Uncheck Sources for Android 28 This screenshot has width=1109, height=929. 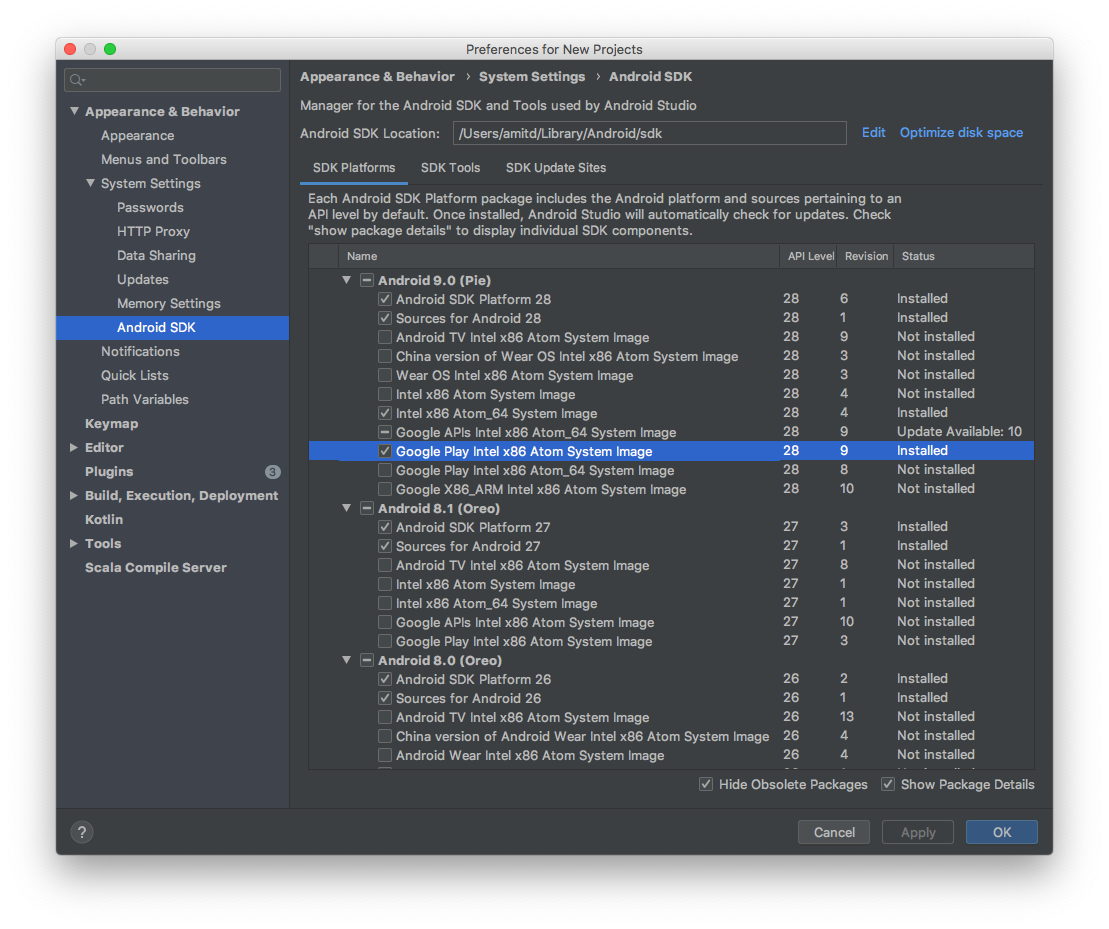(385, 318)
